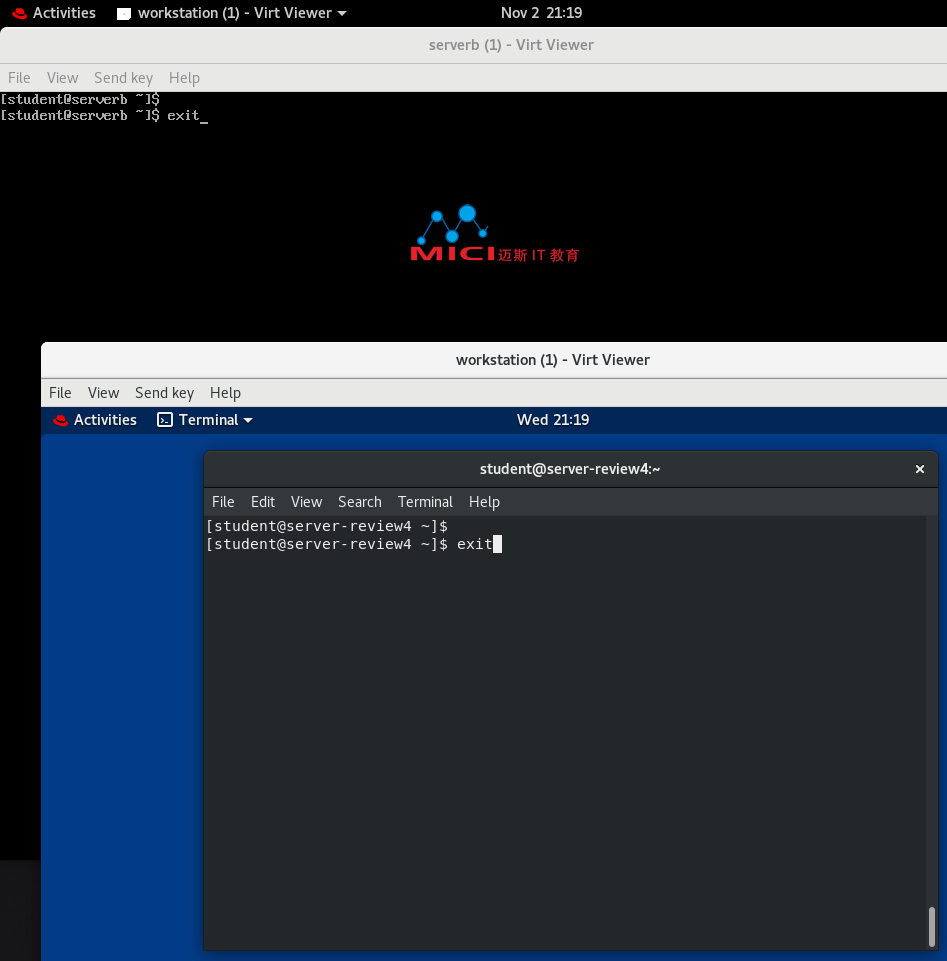The width and height of the screenshot is (947, 961).
Task: Open the Wed 21:19 clock in guest
Action: tap(553, 420)
